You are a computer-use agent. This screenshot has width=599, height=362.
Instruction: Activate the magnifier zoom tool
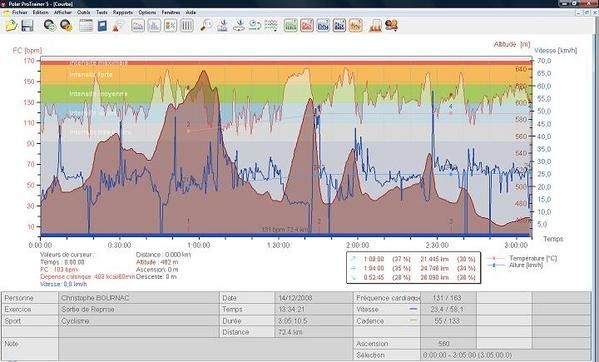point(206,26)
